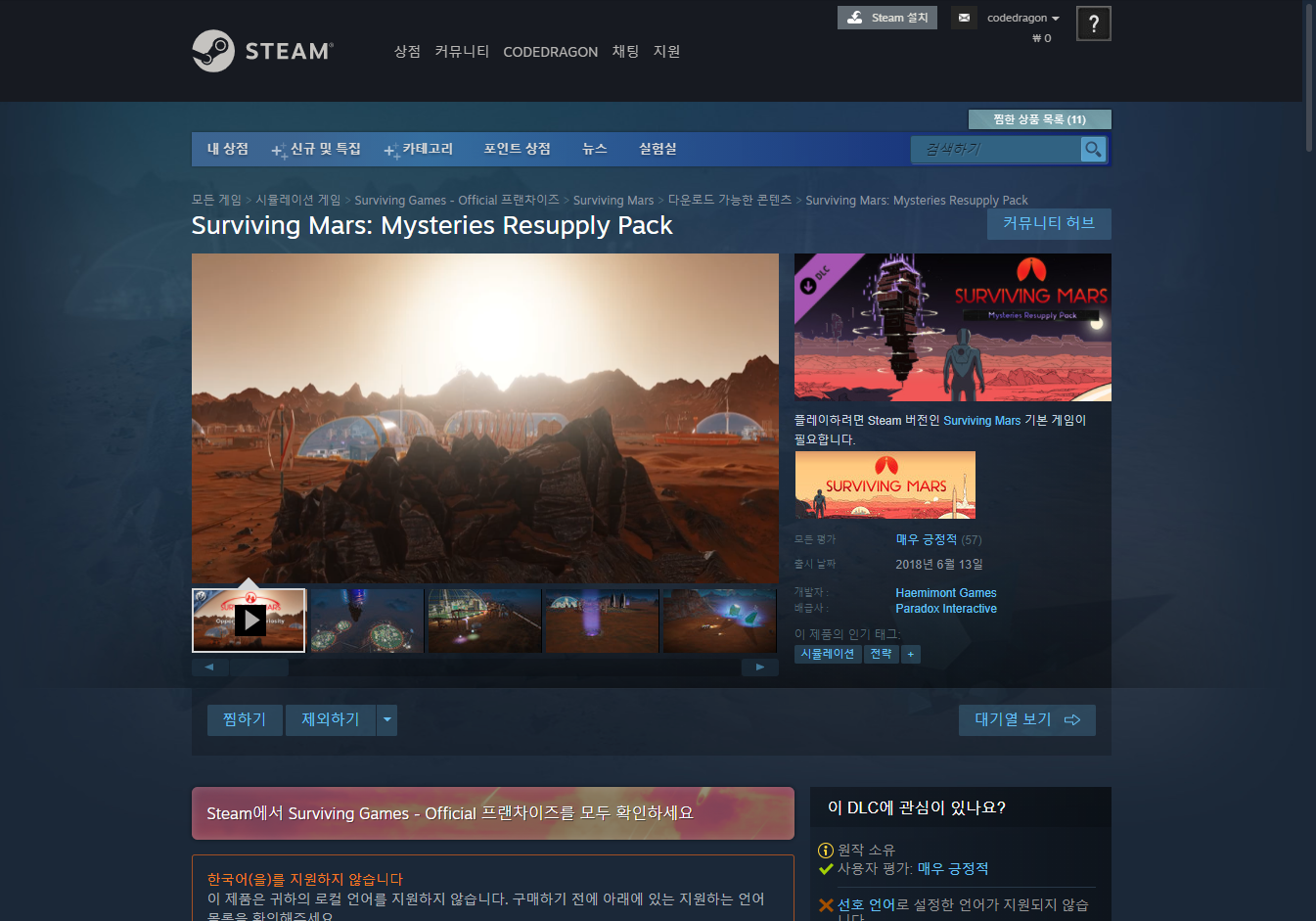
Task: Open the 커뮤니티 허브 button
Action: click(1049, 223)
